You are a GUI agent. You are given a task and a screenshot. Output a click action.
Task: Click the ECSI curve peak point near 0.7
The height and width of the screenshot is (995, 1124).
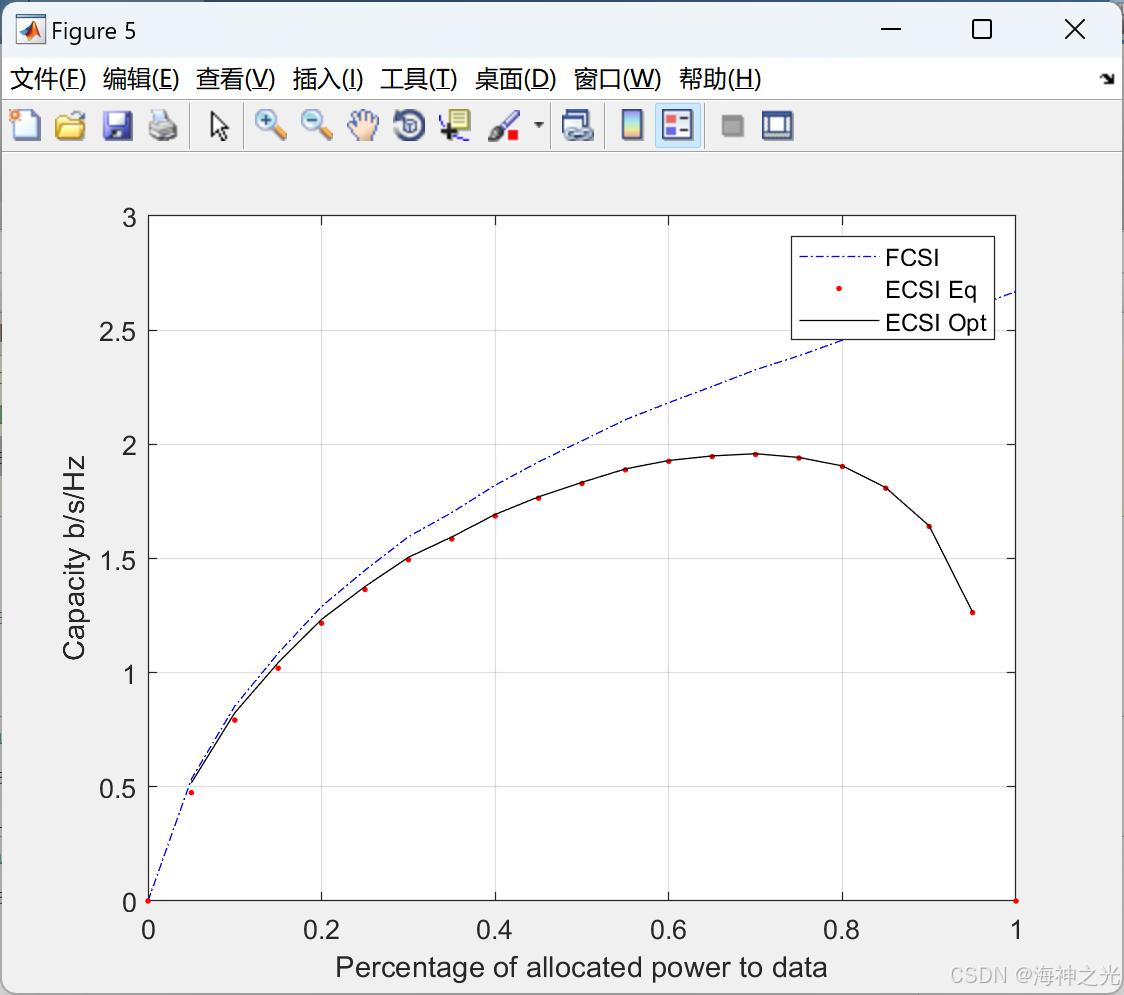coord(756,454)
